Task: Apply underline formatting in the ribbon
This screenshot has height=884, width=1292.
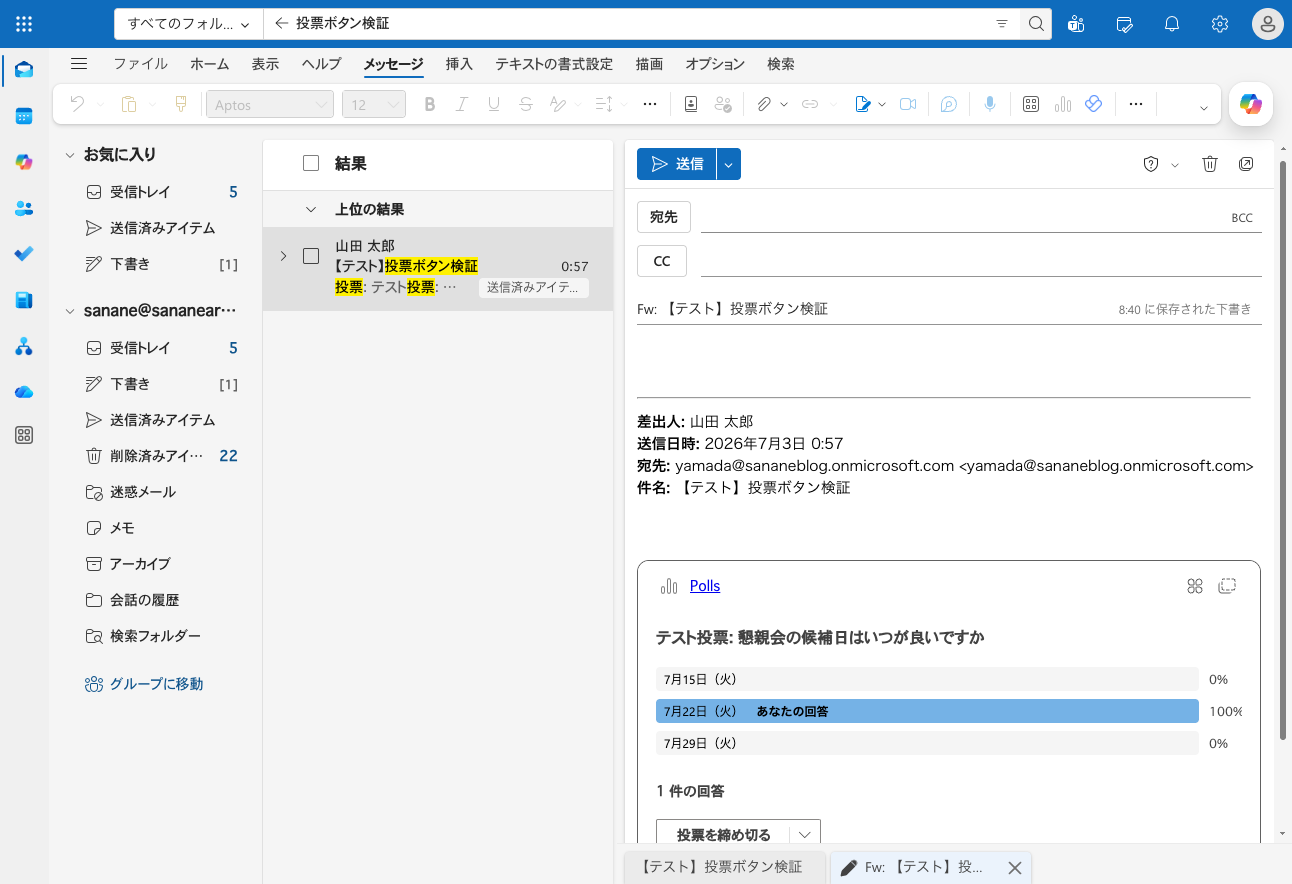Action: pos(494,104)
